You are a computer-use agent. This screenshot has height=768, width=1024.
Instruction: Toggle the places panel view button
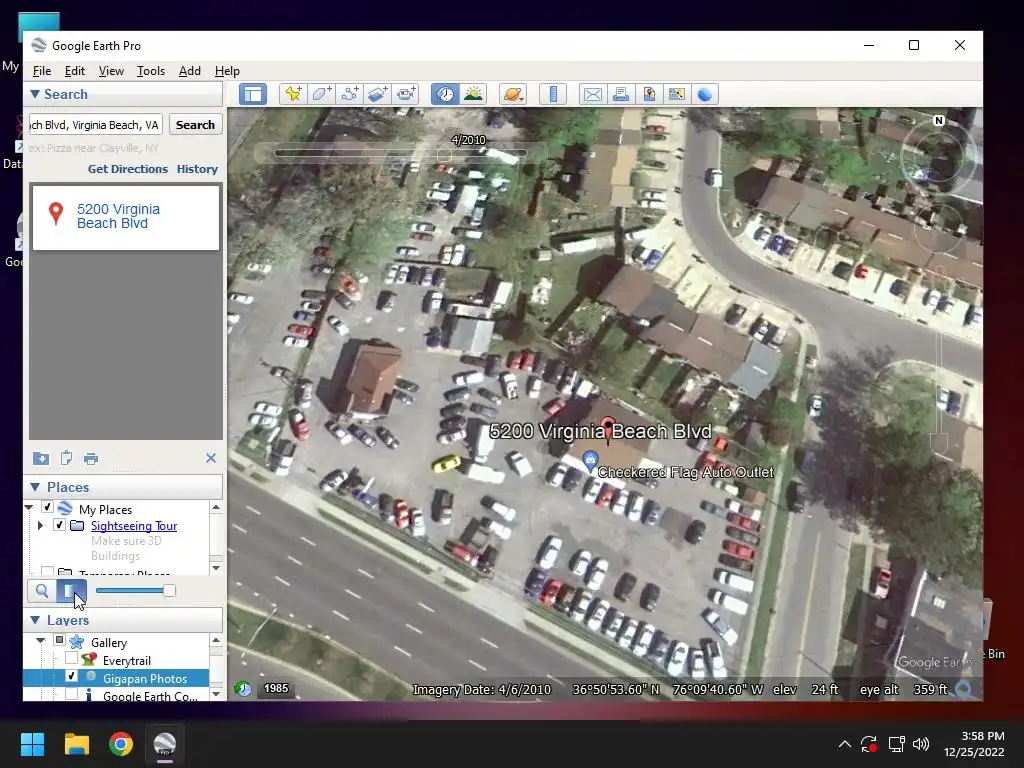[x=71, y=591]
